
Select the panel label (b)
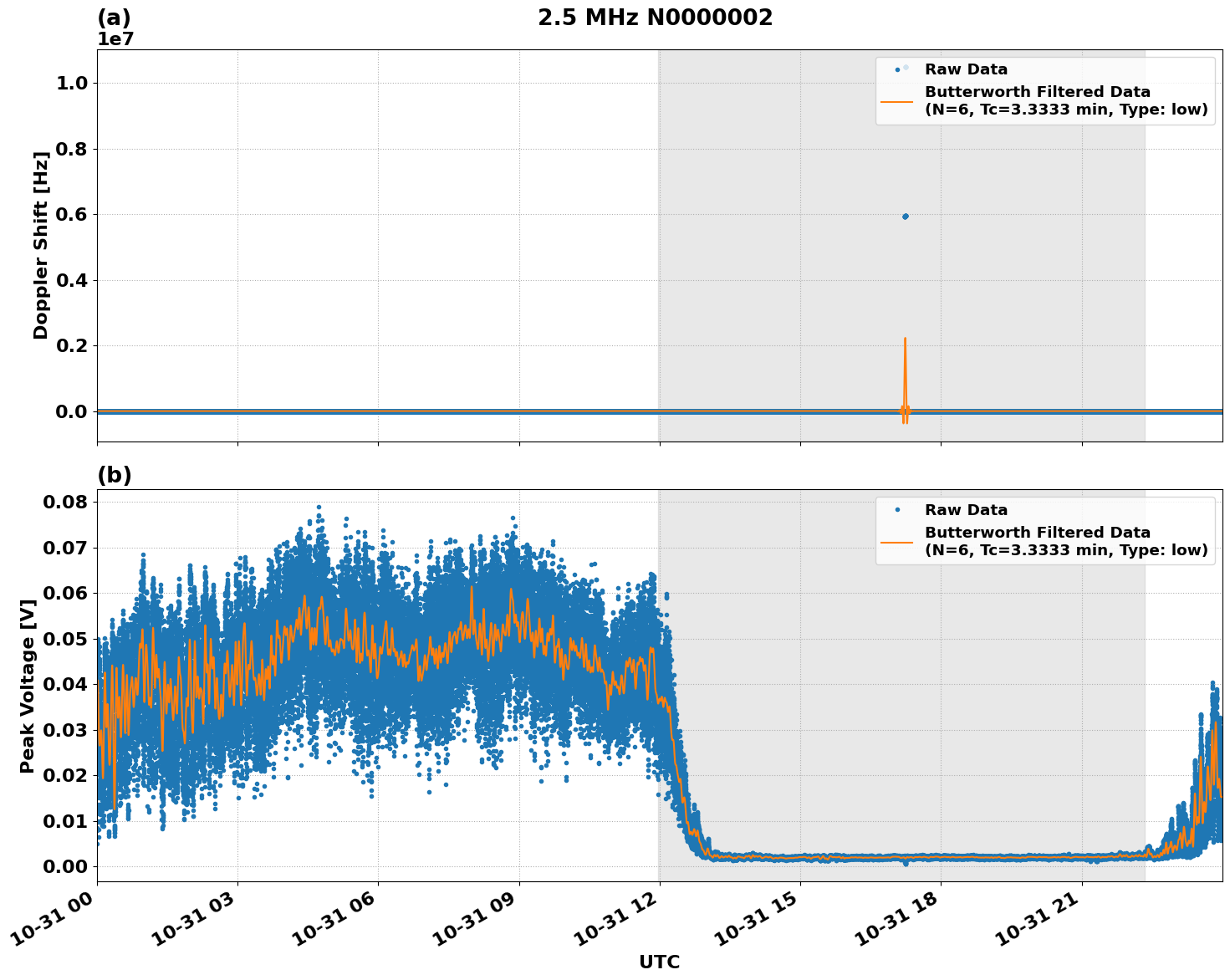pos(115,474)
